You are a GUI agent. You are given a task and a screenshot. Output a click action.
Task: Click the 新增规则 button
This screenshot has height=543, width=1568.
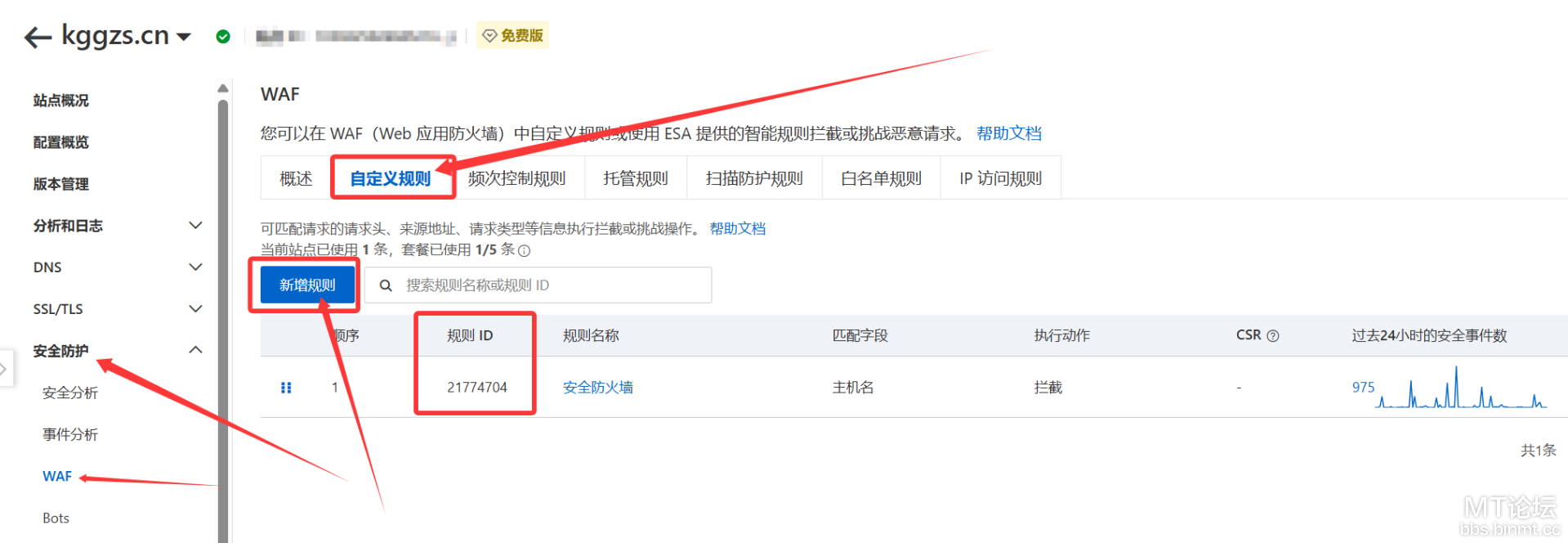[x=307, y=285]
